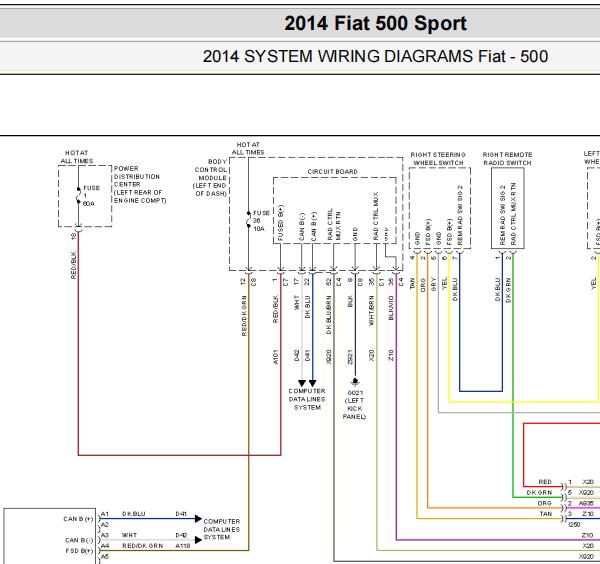Select the "RIGHT REMOTE RADIO SWITCH" heading
The height and width of the screenshot is (564, 600).
click(x=507, y=159)
